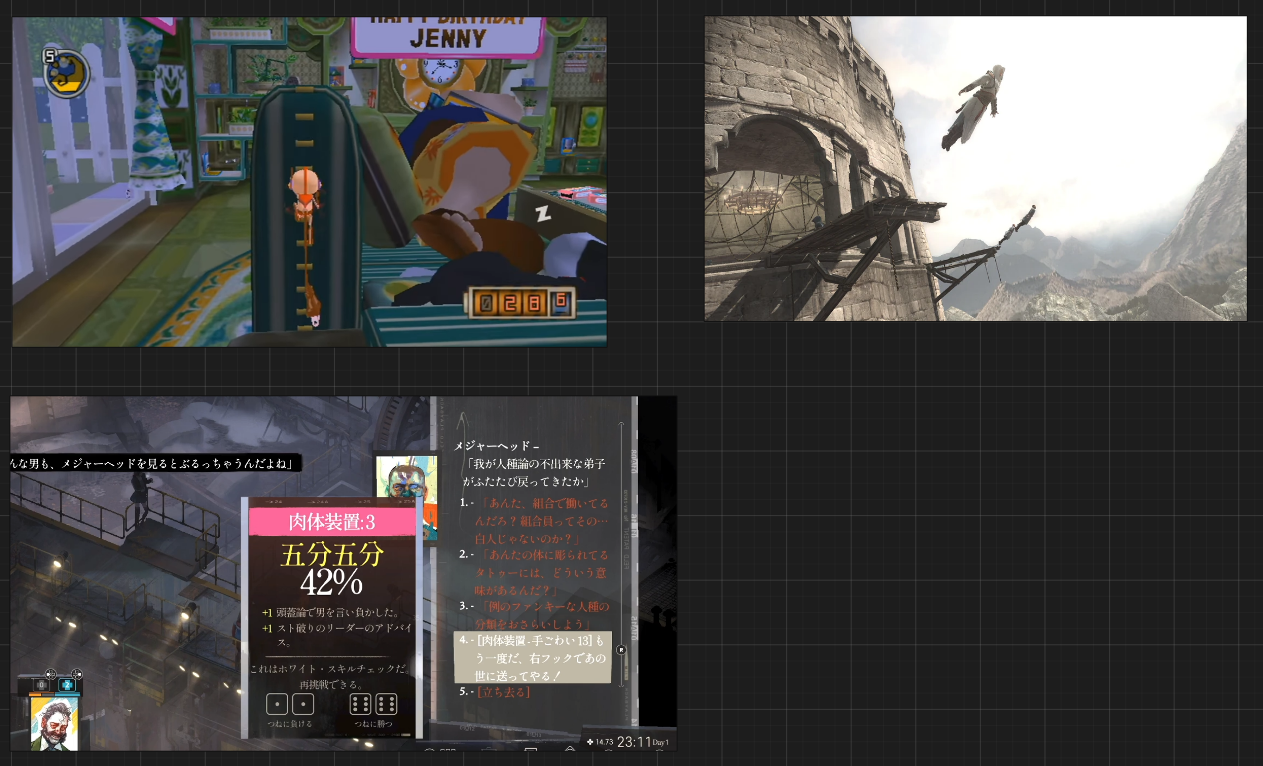The image size is (1263, 766).
Task: Click the dialogue scrollbar round handle
Action: 621,650
